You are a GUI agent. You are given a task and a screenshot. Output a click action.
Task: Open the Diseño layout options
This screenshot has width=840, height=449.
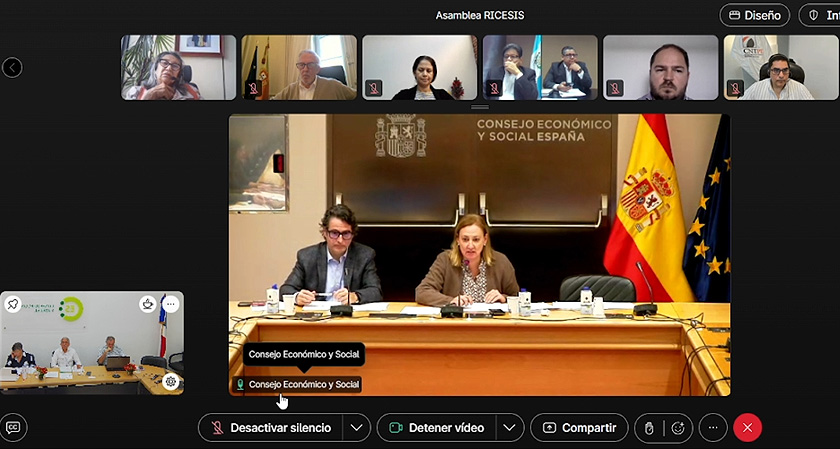(x=754, y=15)
